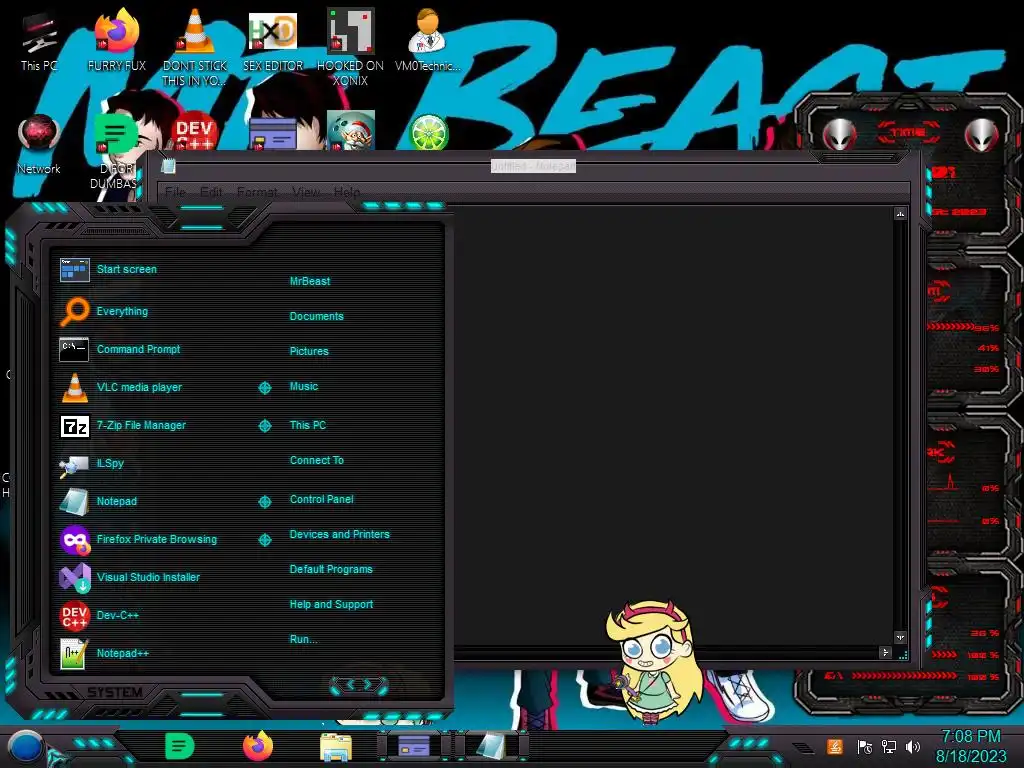Screen dimensions: 1024x768
Task: Expand 7-Zip File Manager jump list arrow
Action: coord(264,426)
